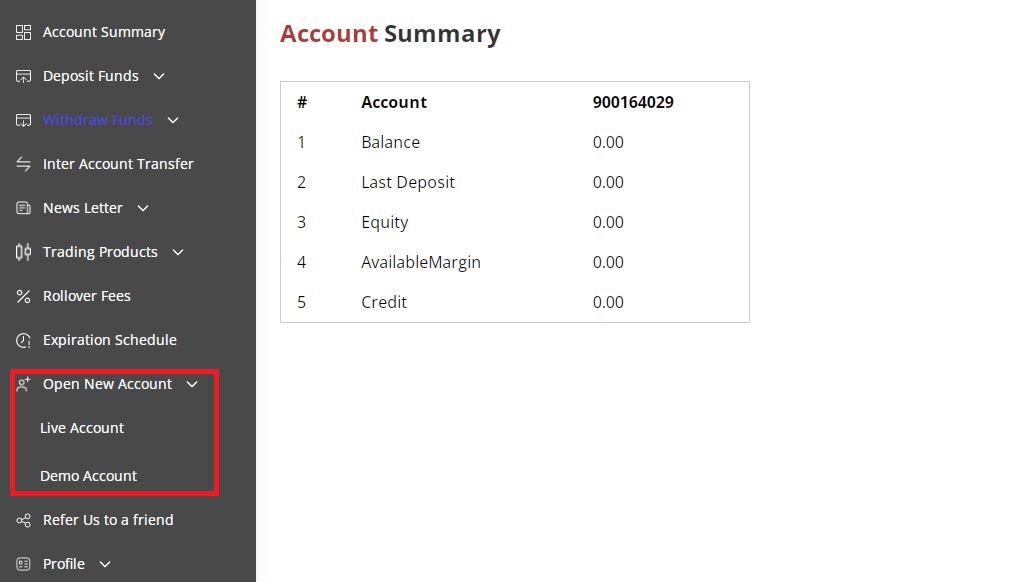Click the Rollover Fees percent icon
Viewport: 1031px width, 582px height.
click(24, 297)
